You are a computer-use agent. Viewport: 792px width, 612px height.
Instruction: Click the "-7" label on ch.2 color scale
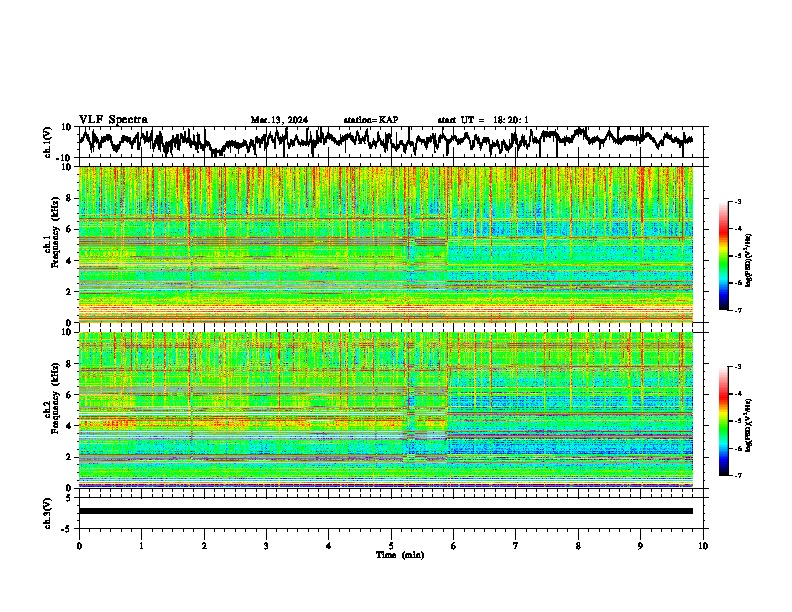tap(738, 475)
